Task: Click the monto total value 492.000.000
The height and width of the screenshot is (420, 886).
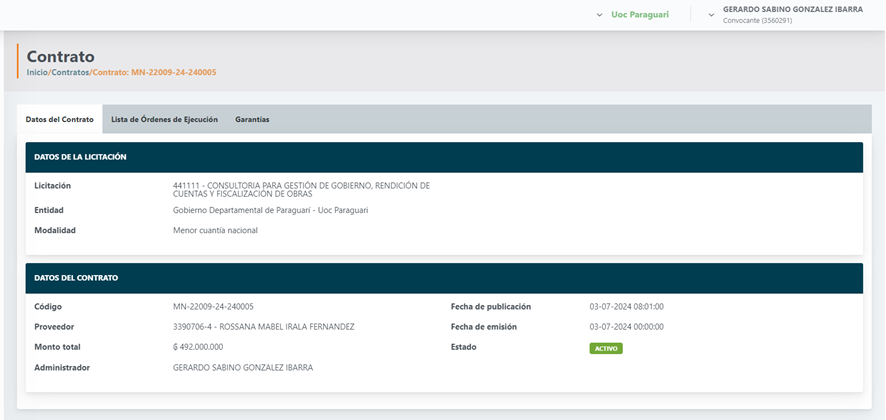Action: point(198,347)
